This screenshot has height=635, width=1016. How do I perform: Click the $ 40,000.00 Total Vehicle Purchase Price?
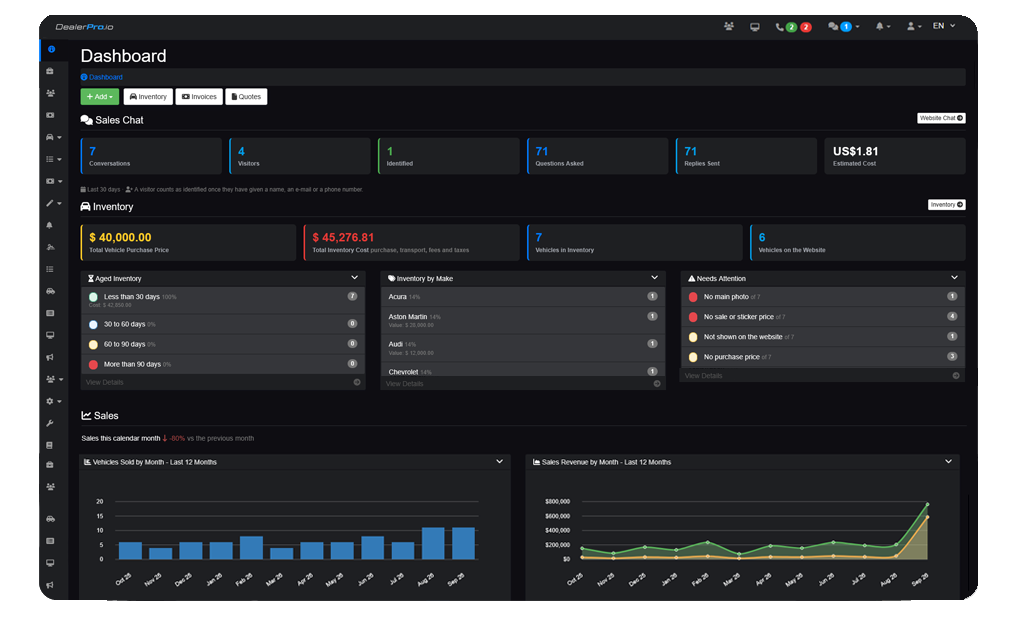tap(188, 242)
